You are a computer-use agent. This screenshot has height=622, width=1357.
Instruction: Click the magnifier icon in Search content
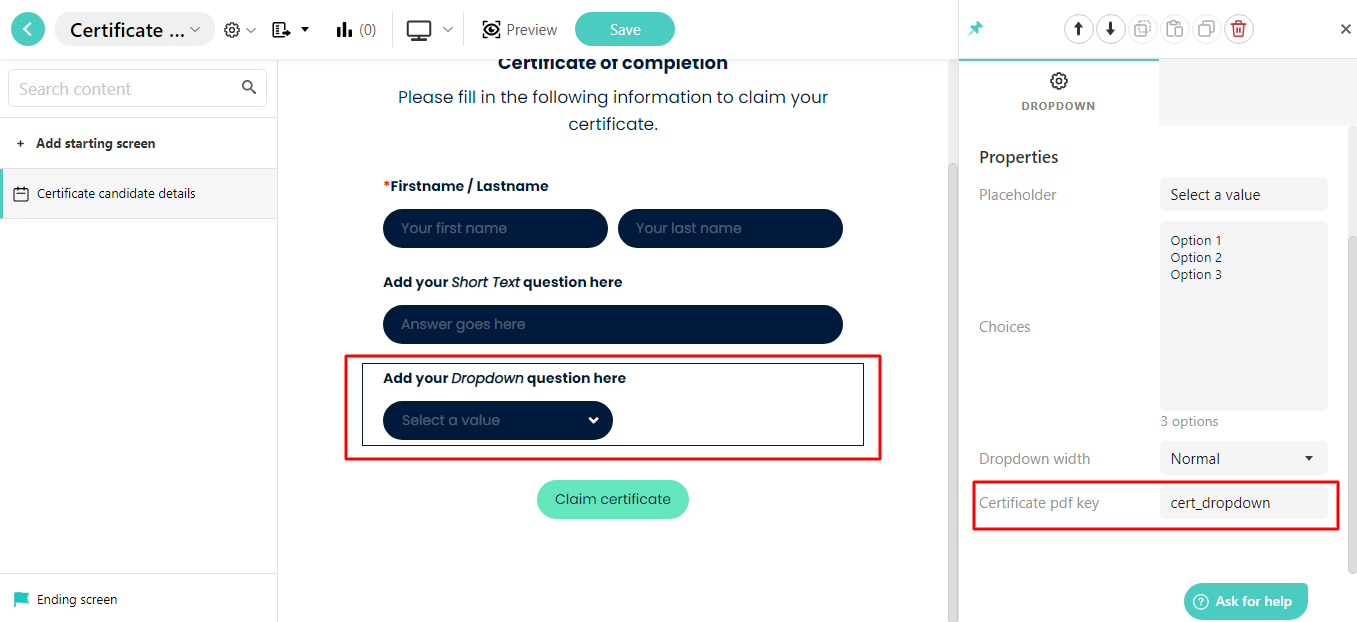[x=248, y=88]
